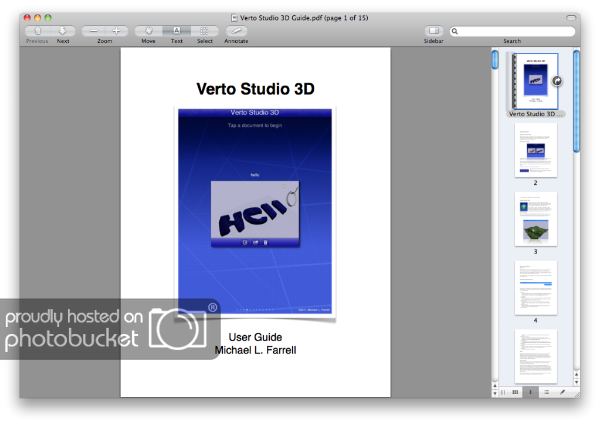Choose the rectangular Select tool
Screen dimensions: 600x425
[204, 31]
